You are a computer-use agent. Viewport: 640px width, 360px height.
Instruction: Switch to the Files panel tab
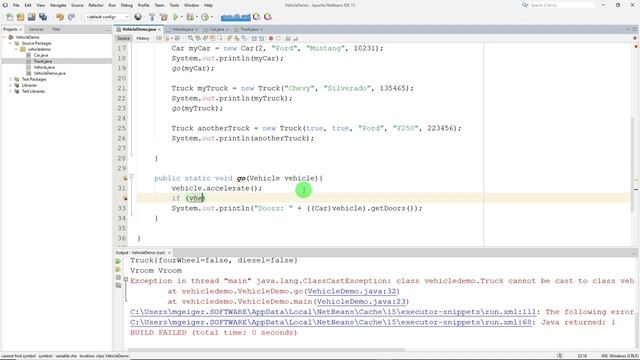coord(56,29)
